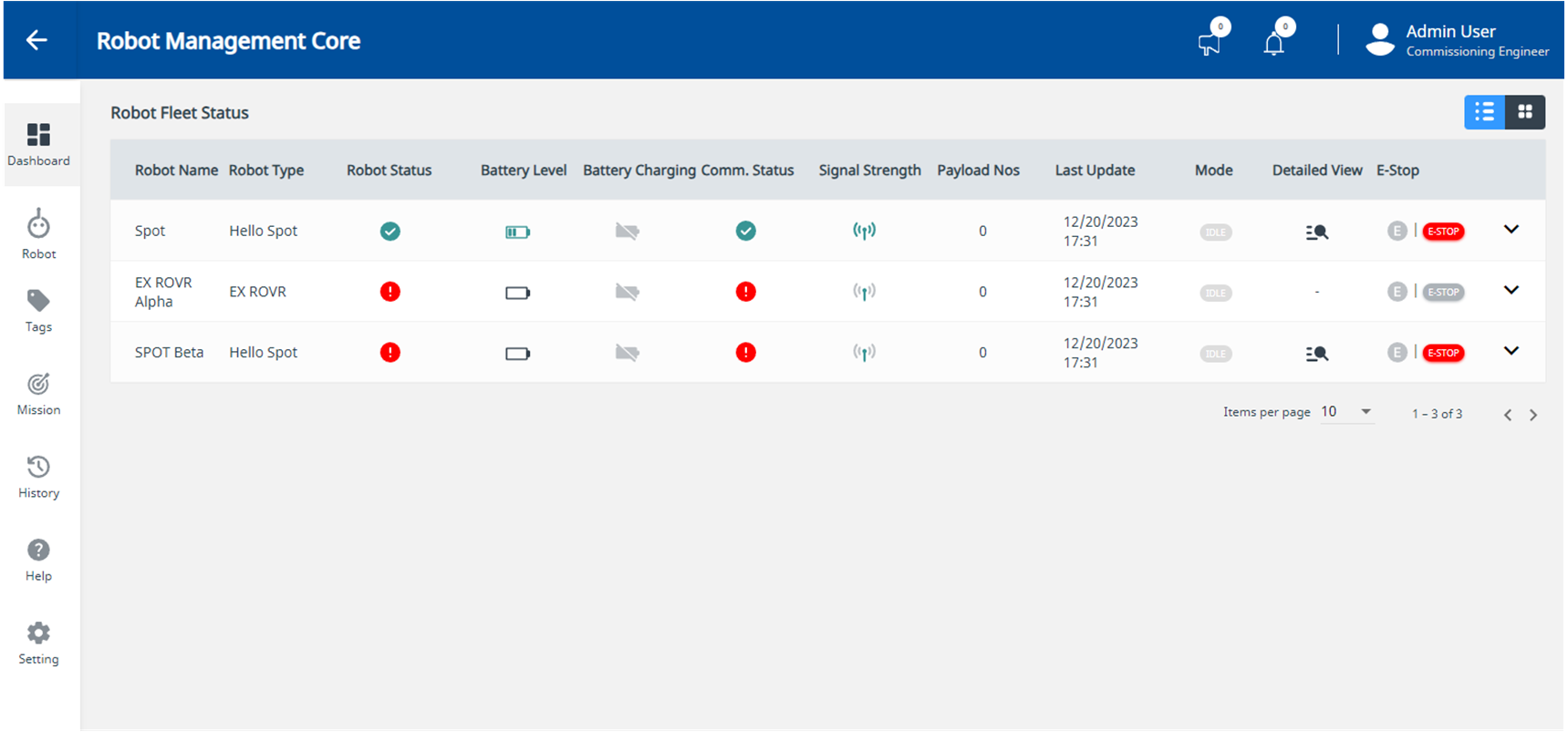Switch to grid view layout
The image size is (1568, 732).
click(1524, 112)
